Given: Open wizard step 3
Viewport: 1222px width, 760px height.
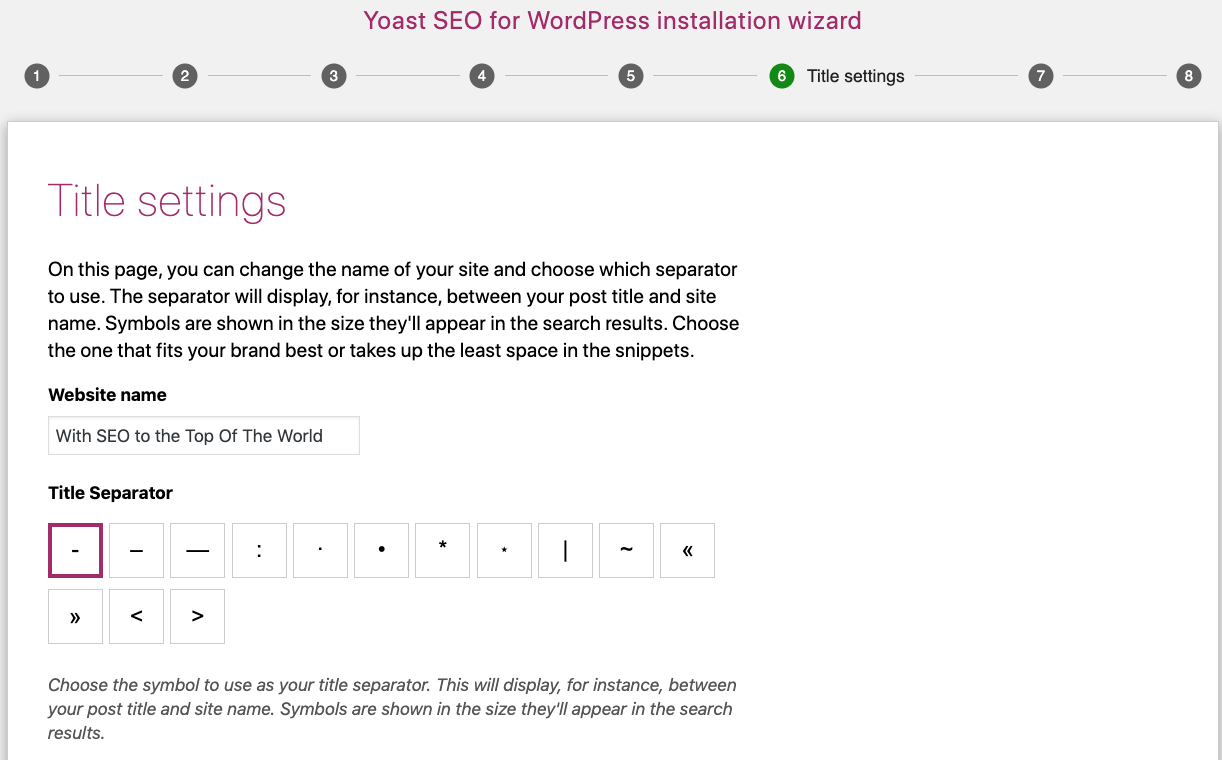Looking at the screenshot, I should tap(334, 76).
